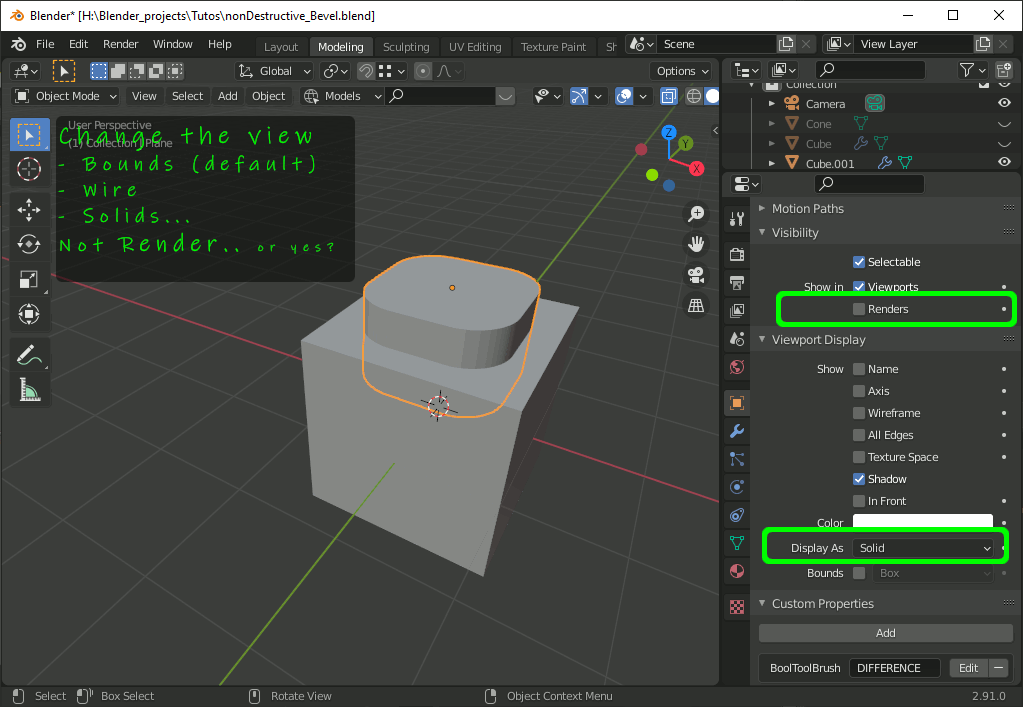Select the Annotate tool

[29, 355]
